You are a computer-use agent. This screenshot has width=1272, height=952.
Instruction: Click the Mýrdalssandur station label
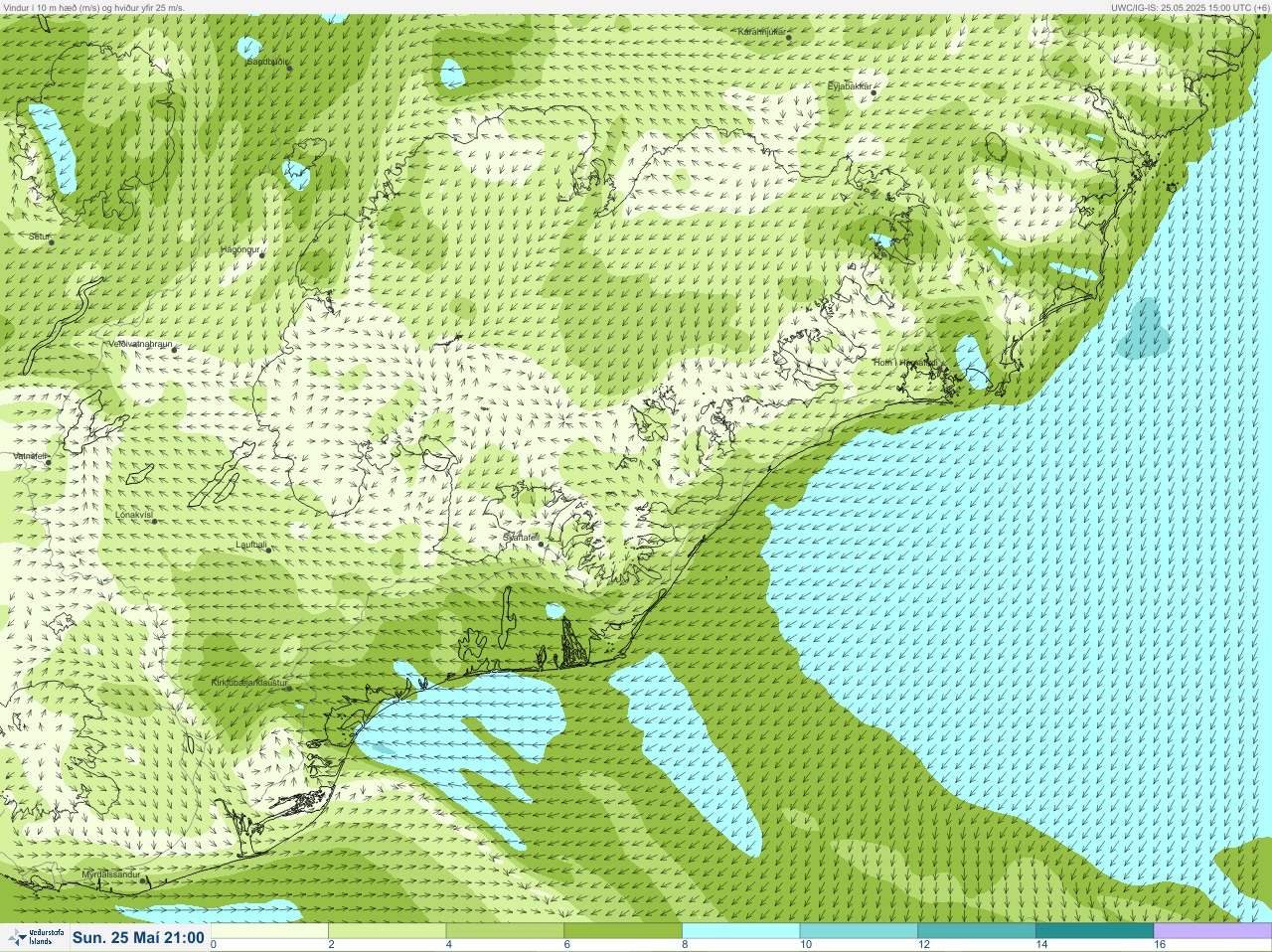(x=111, y=874)
